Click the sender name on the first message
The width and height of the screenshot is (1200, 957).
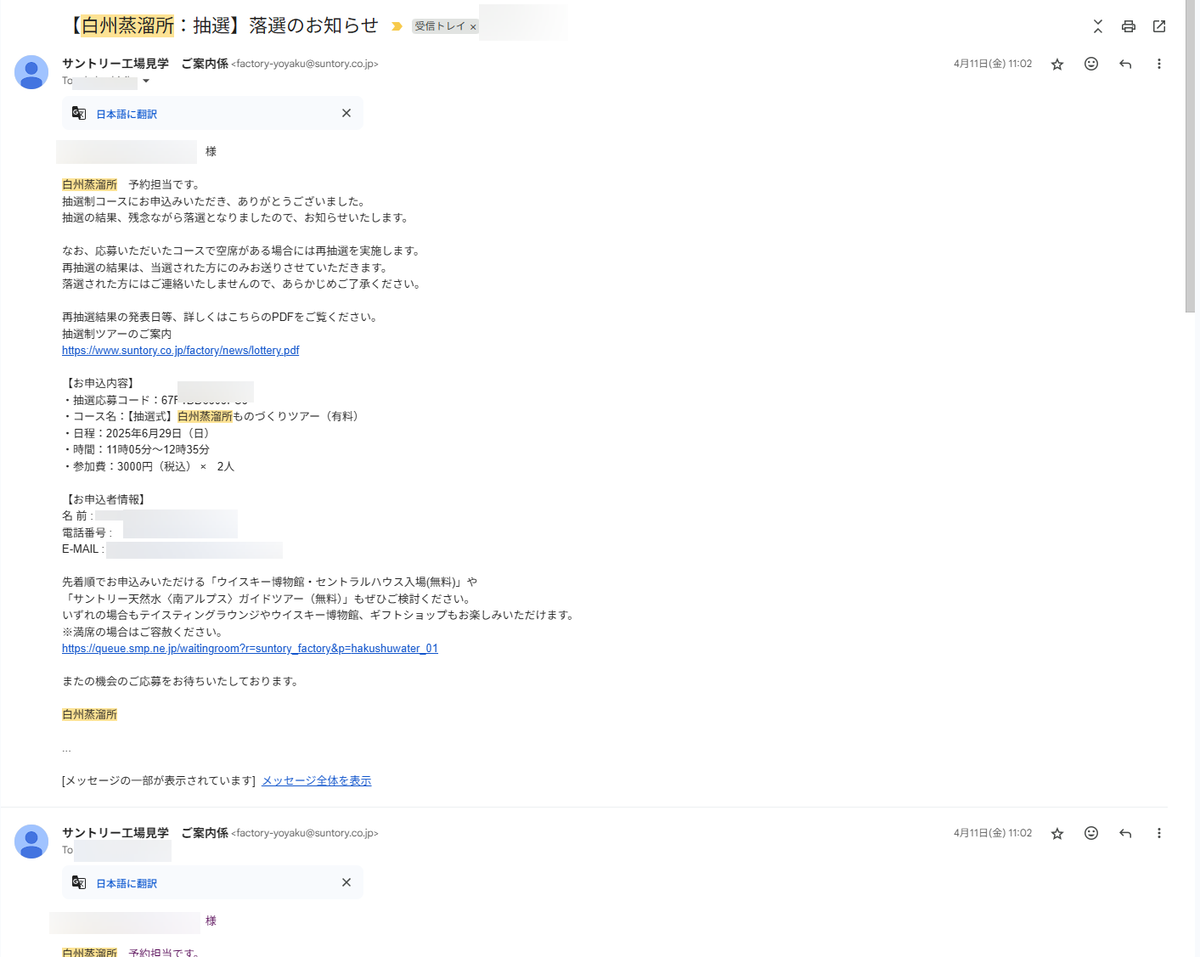tap(145, 63)
